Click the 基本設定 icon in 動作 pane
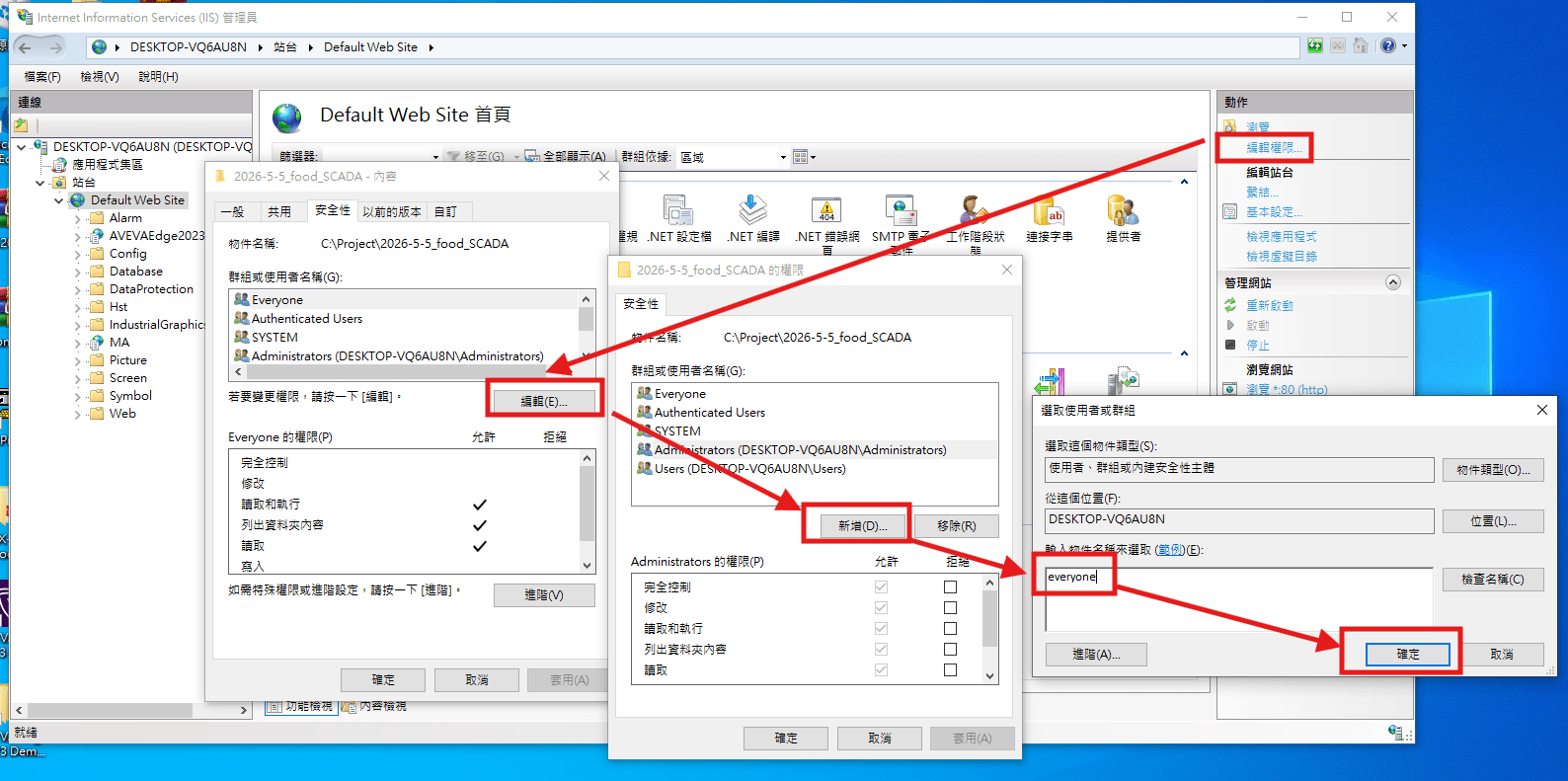1568x781 pixels. pyautogui.click(x=1230, y=211)
